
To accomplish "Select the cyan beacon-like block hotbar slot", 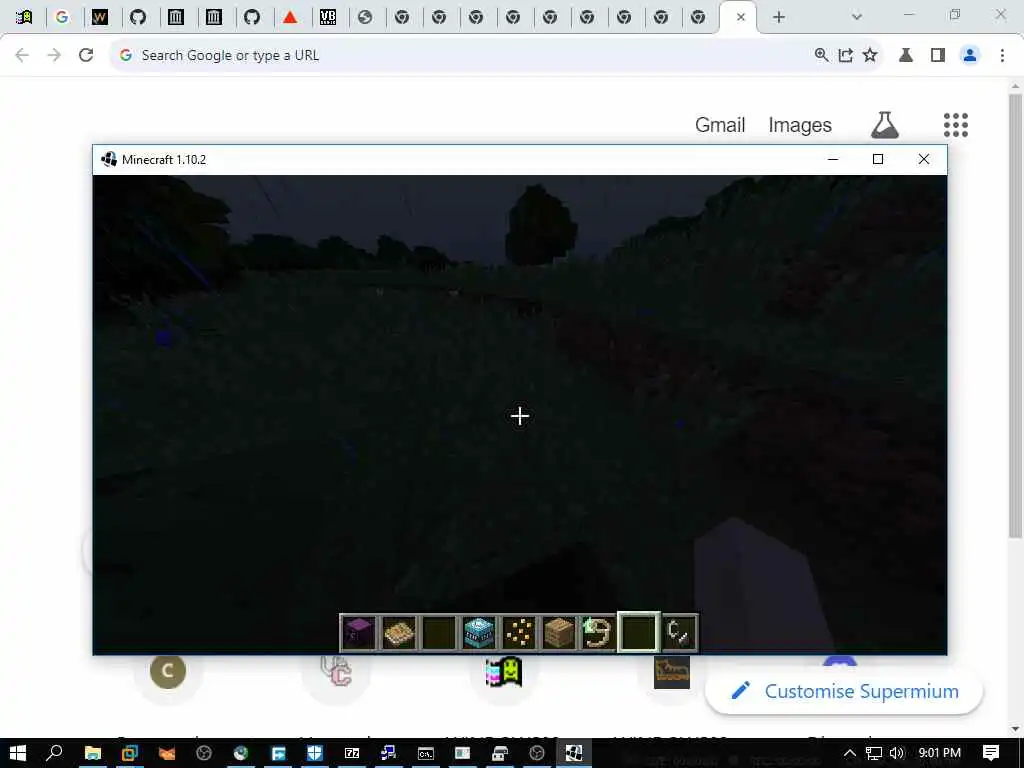I will 479,632.
